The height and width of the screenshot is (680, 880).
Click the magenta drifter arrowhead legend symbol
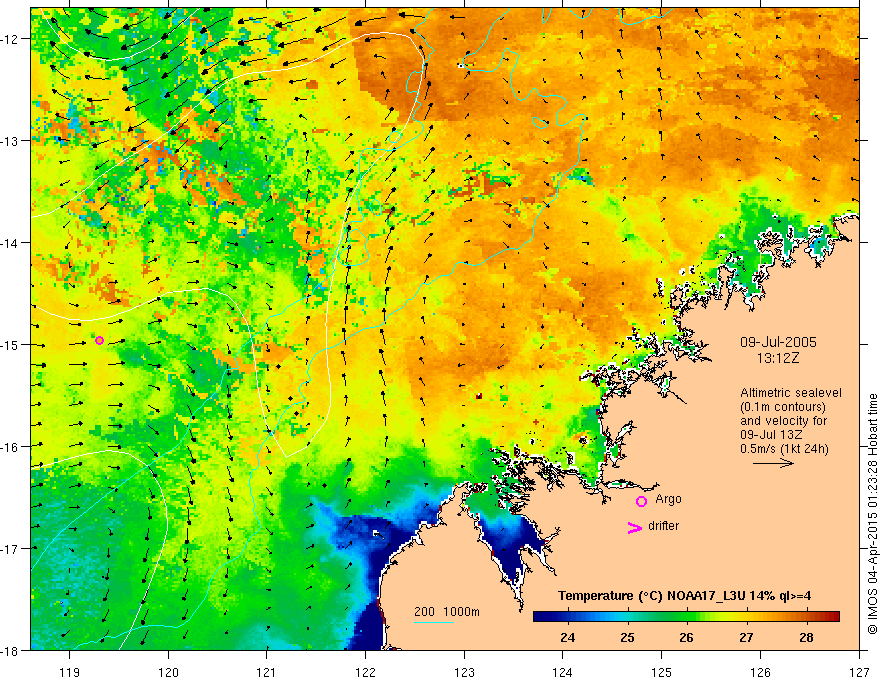[x=634, y=527]
